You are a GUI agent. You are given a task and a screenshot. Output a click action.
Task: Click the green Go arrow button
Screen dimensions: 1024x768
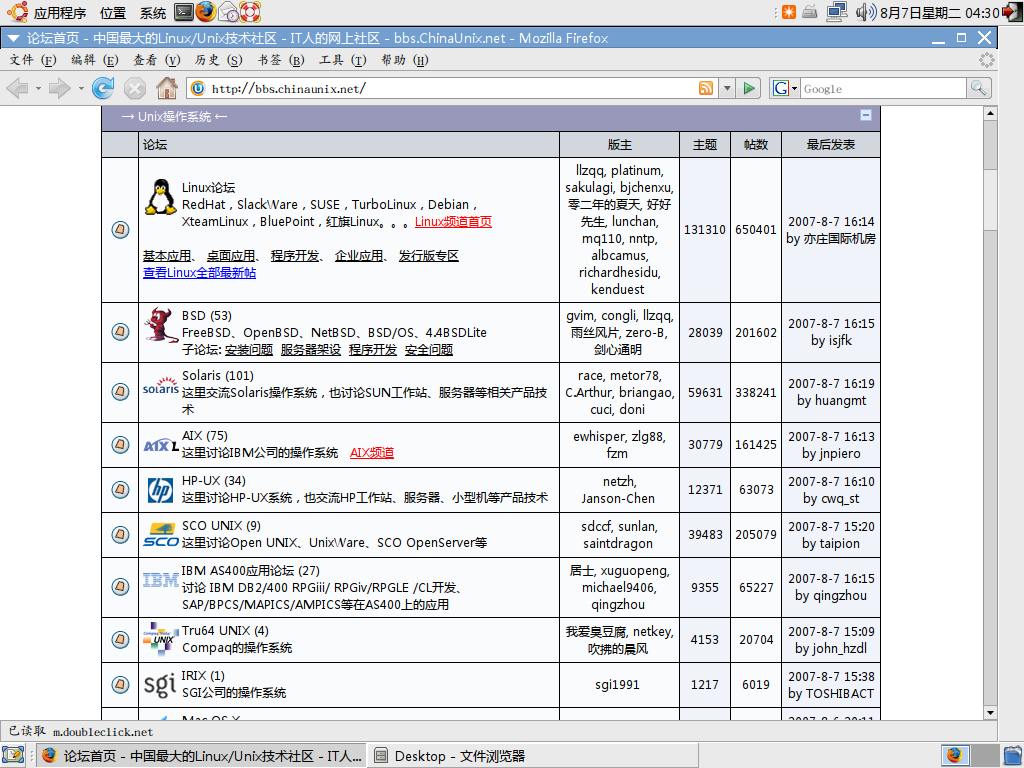749,88
